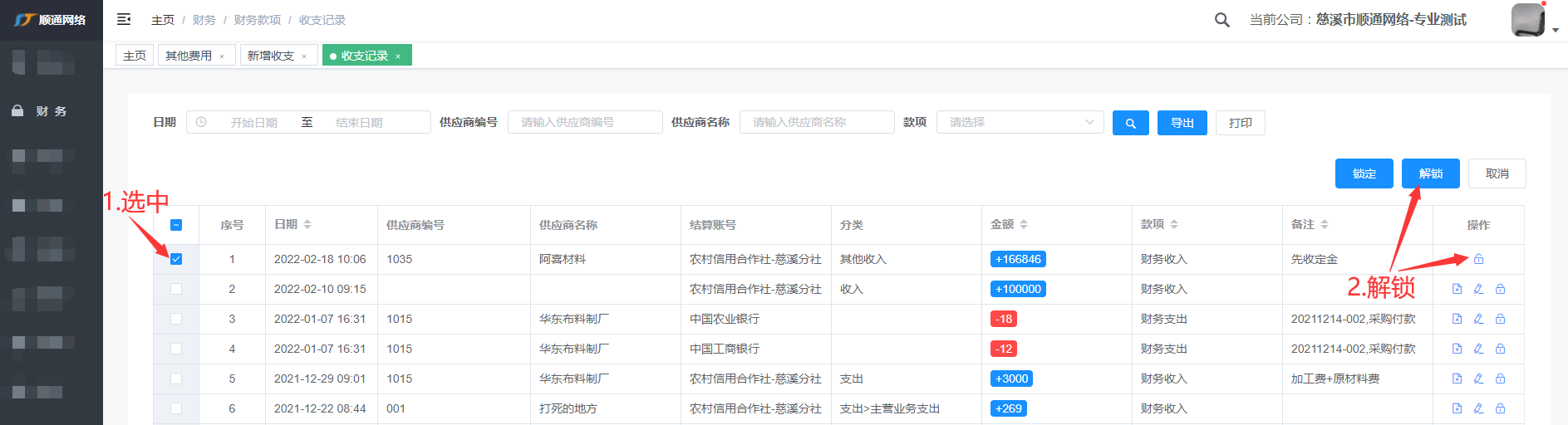
Task: Click the delete document icon in row 4
Action: (1457, 349)
